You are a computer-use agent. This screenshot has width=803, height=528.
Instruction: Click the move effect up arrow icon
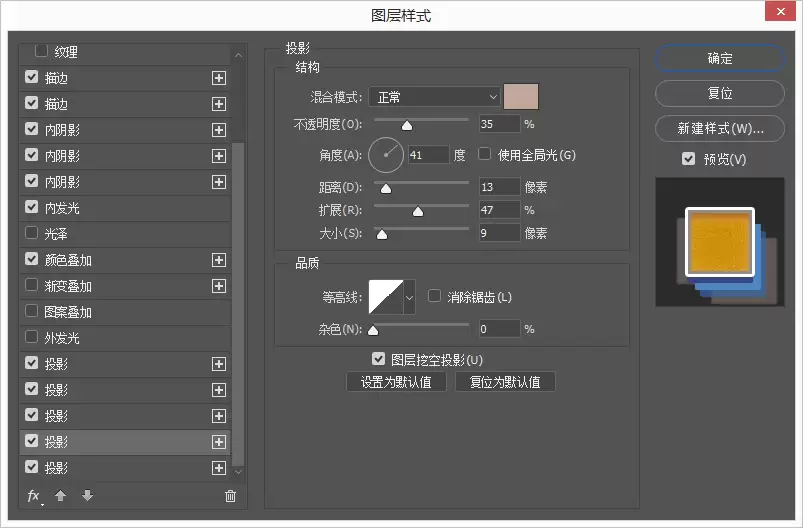coord(60,495)
